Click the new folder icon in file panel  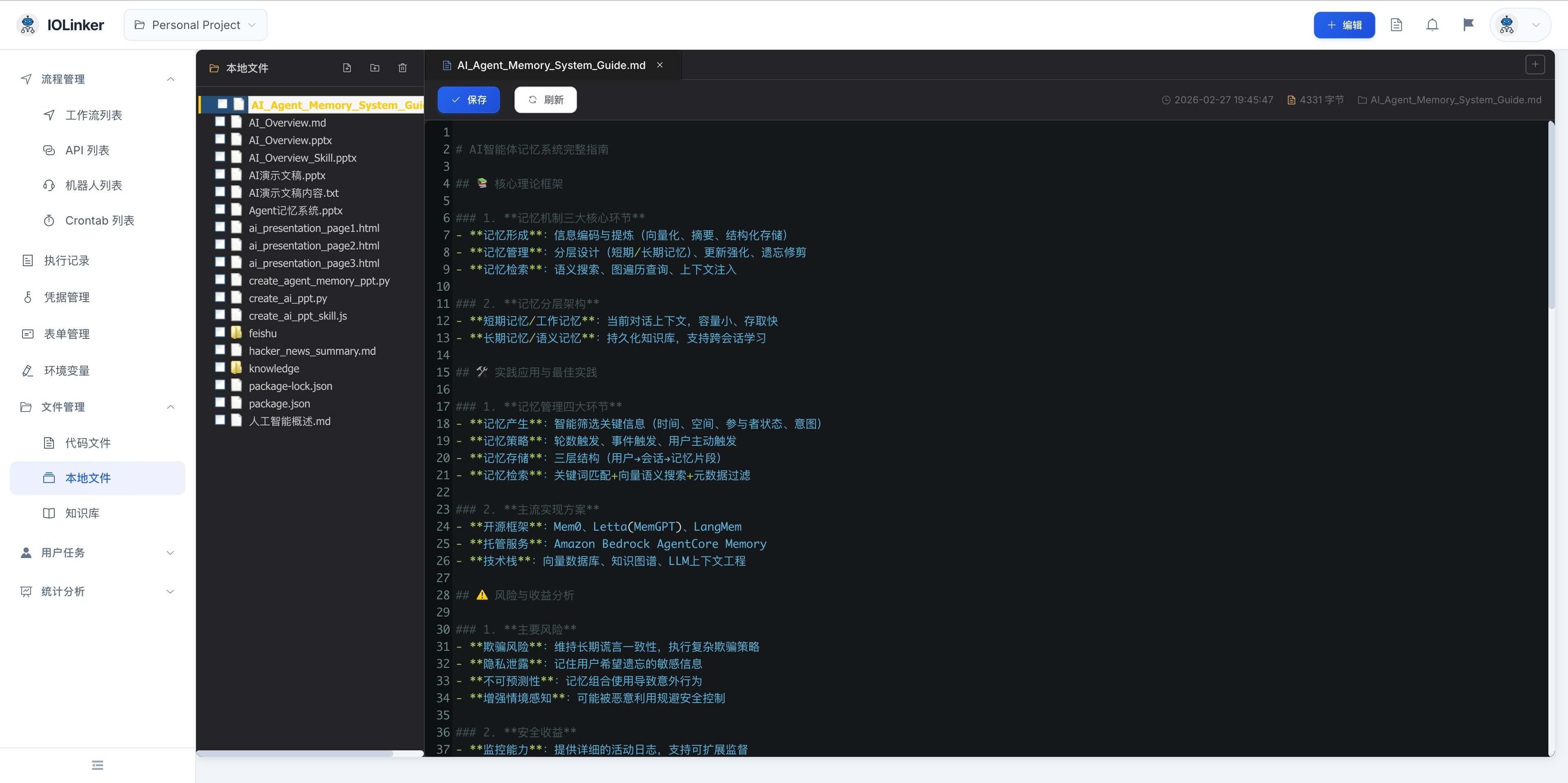374,67
